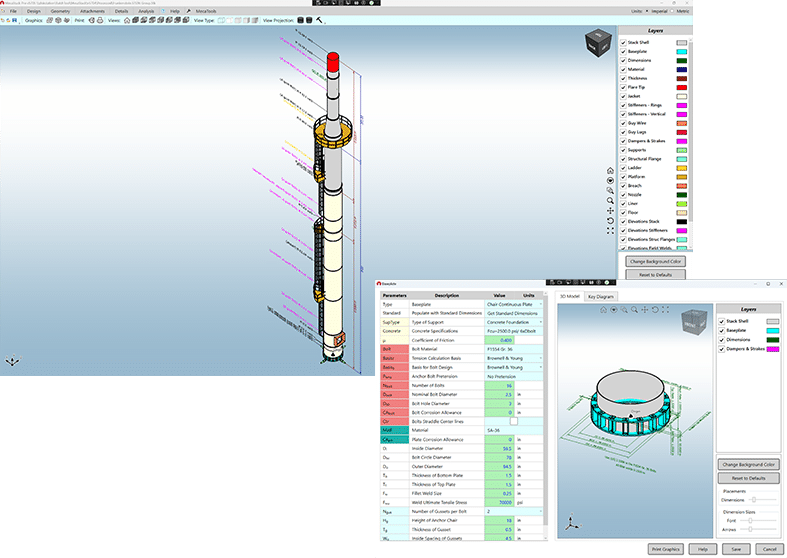Viewport: 787px width, 558px height.
Task: Select the Metric units radio button
Action: [672, 11]
